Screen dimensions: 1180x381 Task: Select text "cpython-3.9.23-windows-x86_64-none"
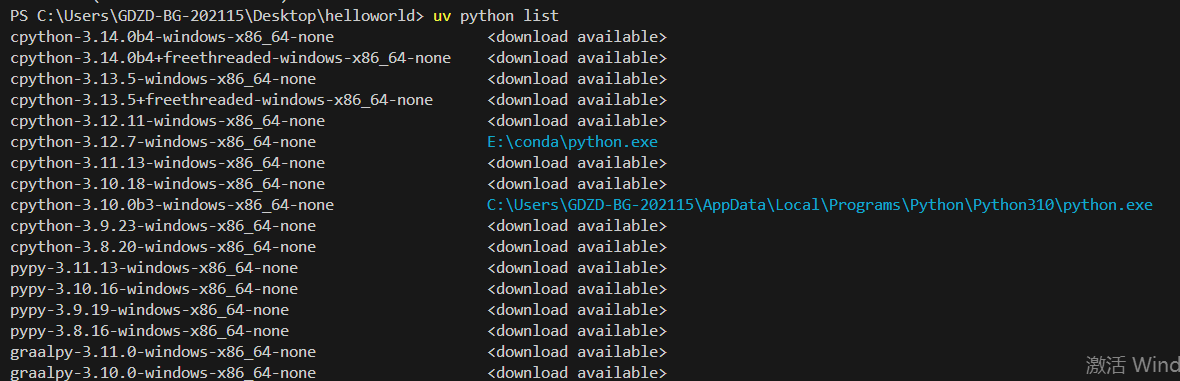click(x=163, y=227)
